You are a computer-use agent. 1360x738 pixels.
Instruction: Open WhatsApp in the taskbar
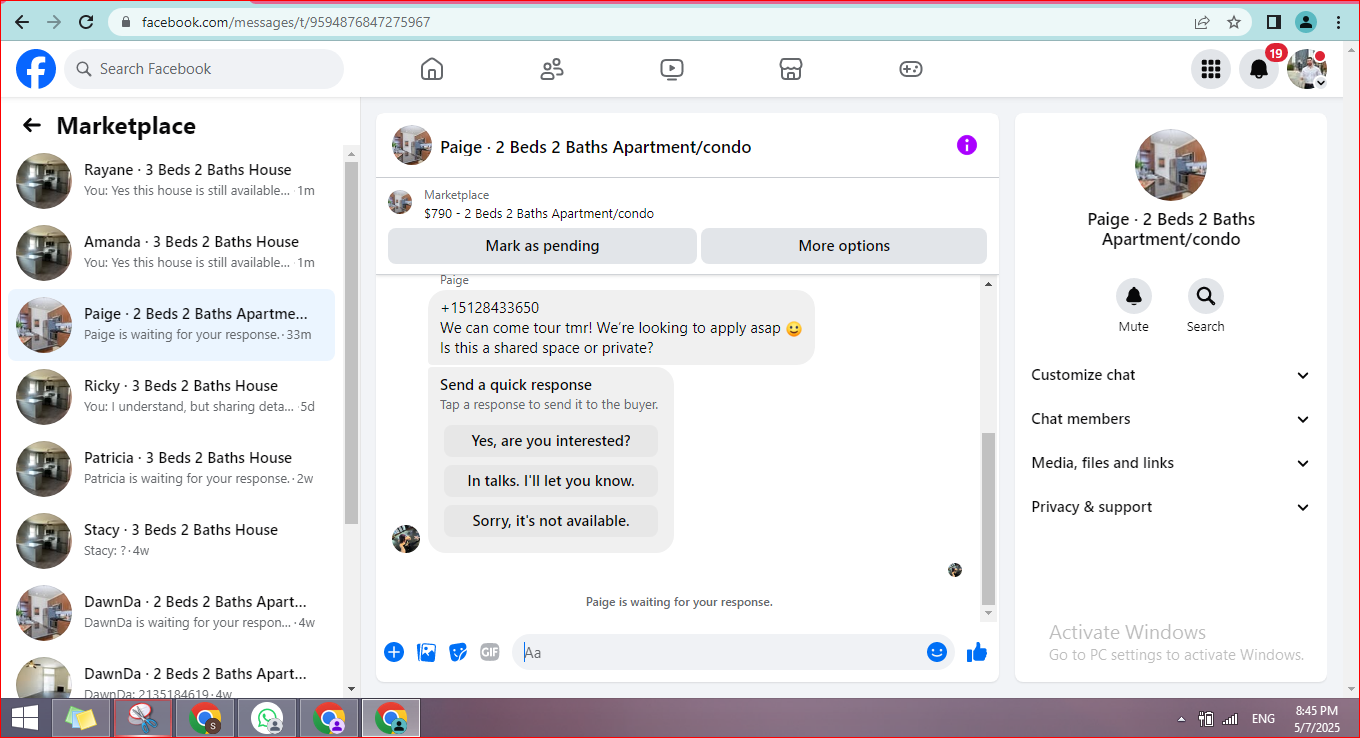267,718
